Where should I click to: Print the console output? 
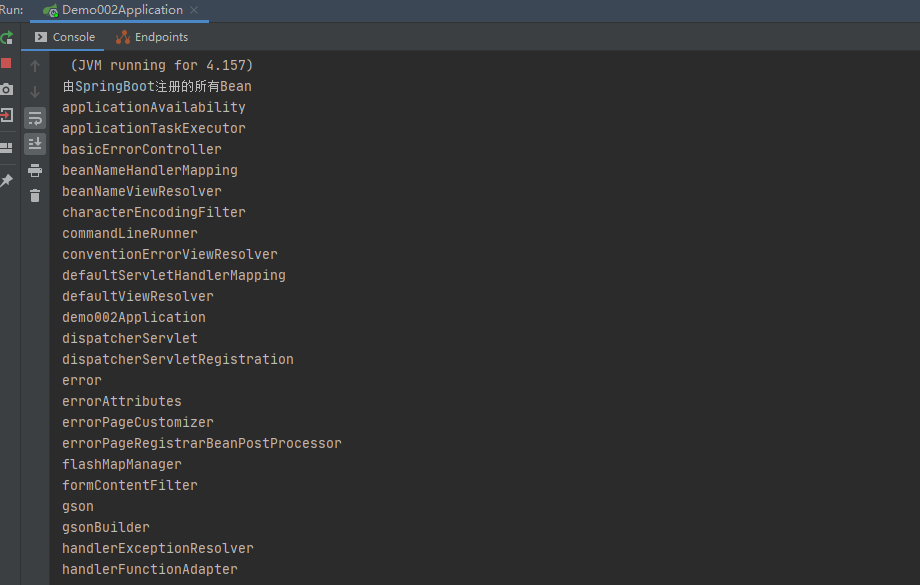[x=35, y=170]
